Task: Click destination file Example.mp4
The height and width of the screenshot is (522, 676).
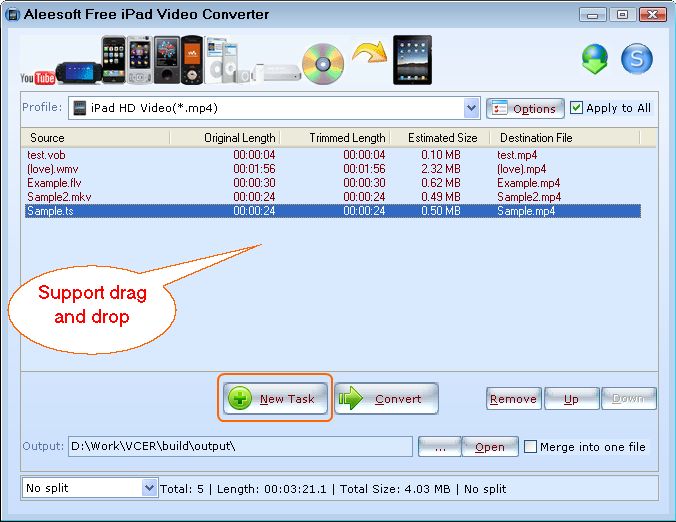Action: (529, 183)
